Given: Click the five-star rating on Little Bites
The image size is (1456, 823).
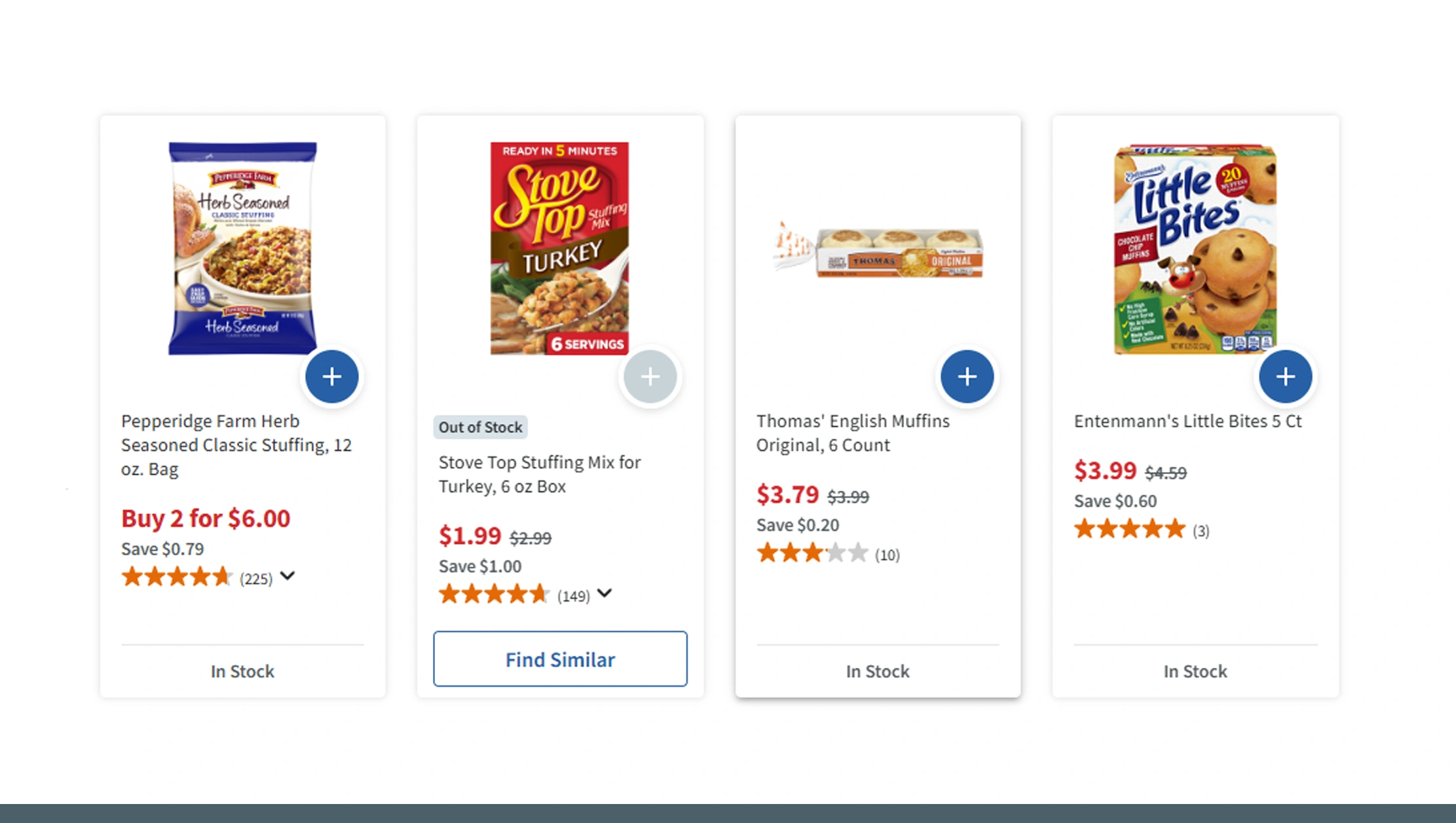Looking at the screenshot, I should click(x=1129, y=529).
